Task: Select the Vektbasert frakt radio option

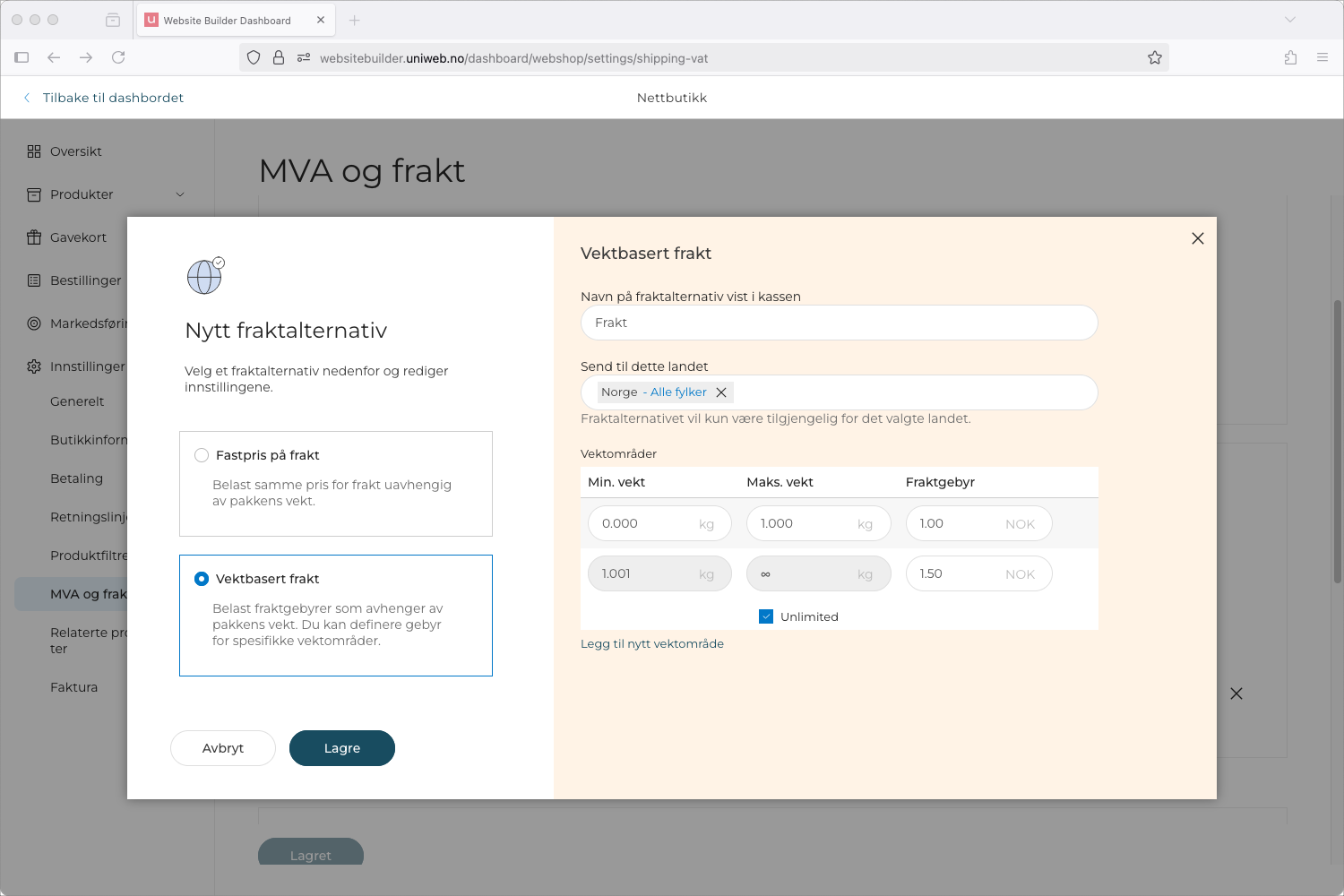Action: click(202, 579)
